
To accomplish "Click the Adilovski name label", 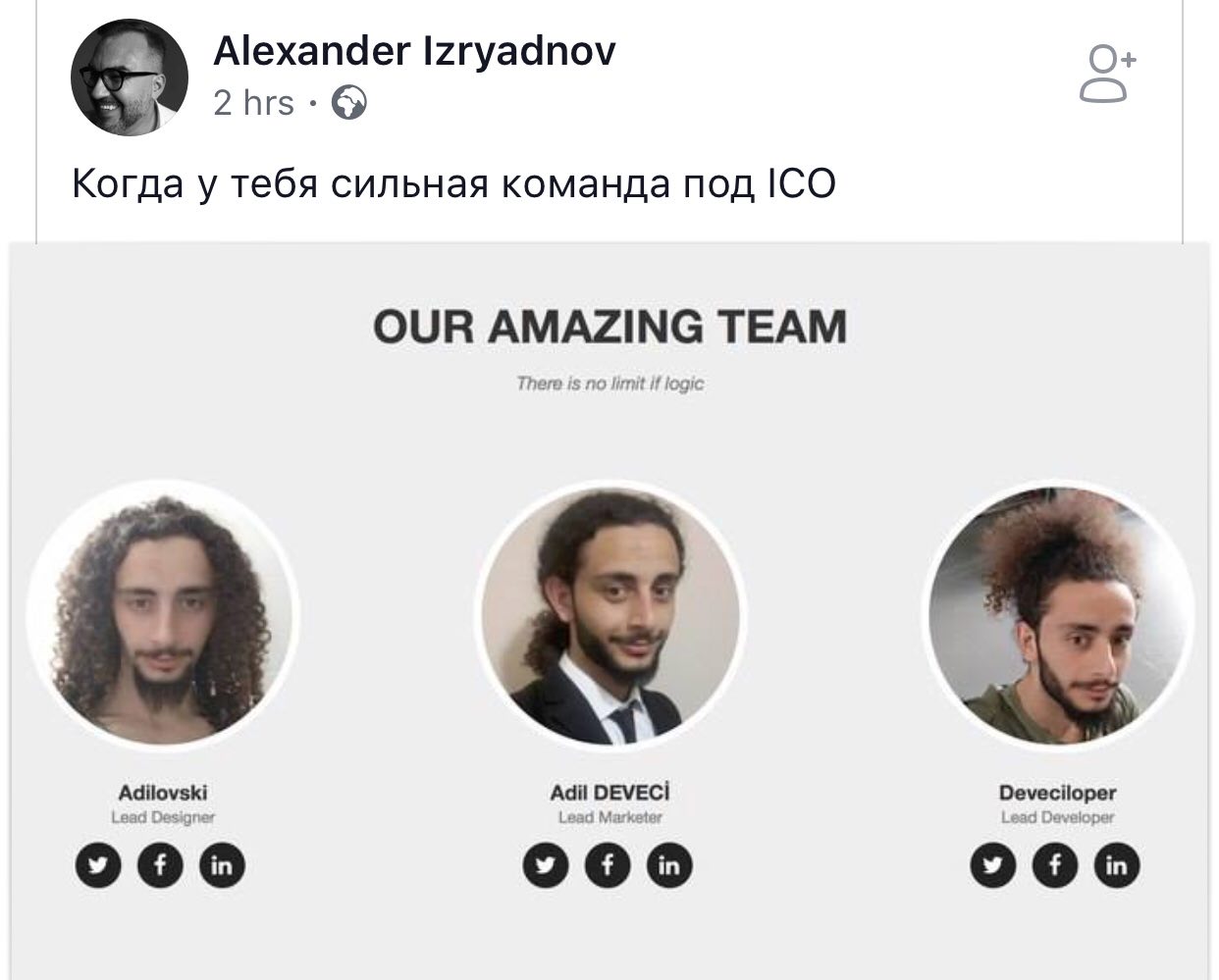I will (x=163, y=793).
